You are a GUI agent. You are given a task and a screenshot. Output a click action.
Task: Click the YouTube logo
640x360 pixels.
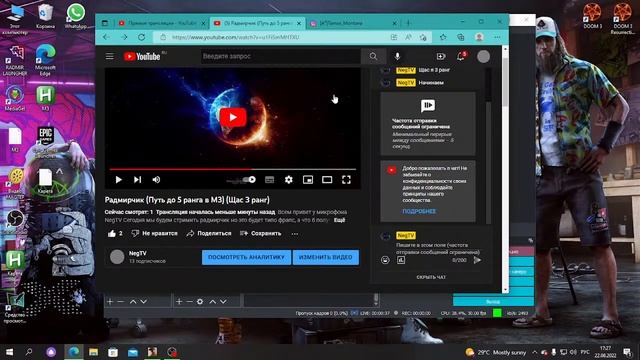pos(142,56)
